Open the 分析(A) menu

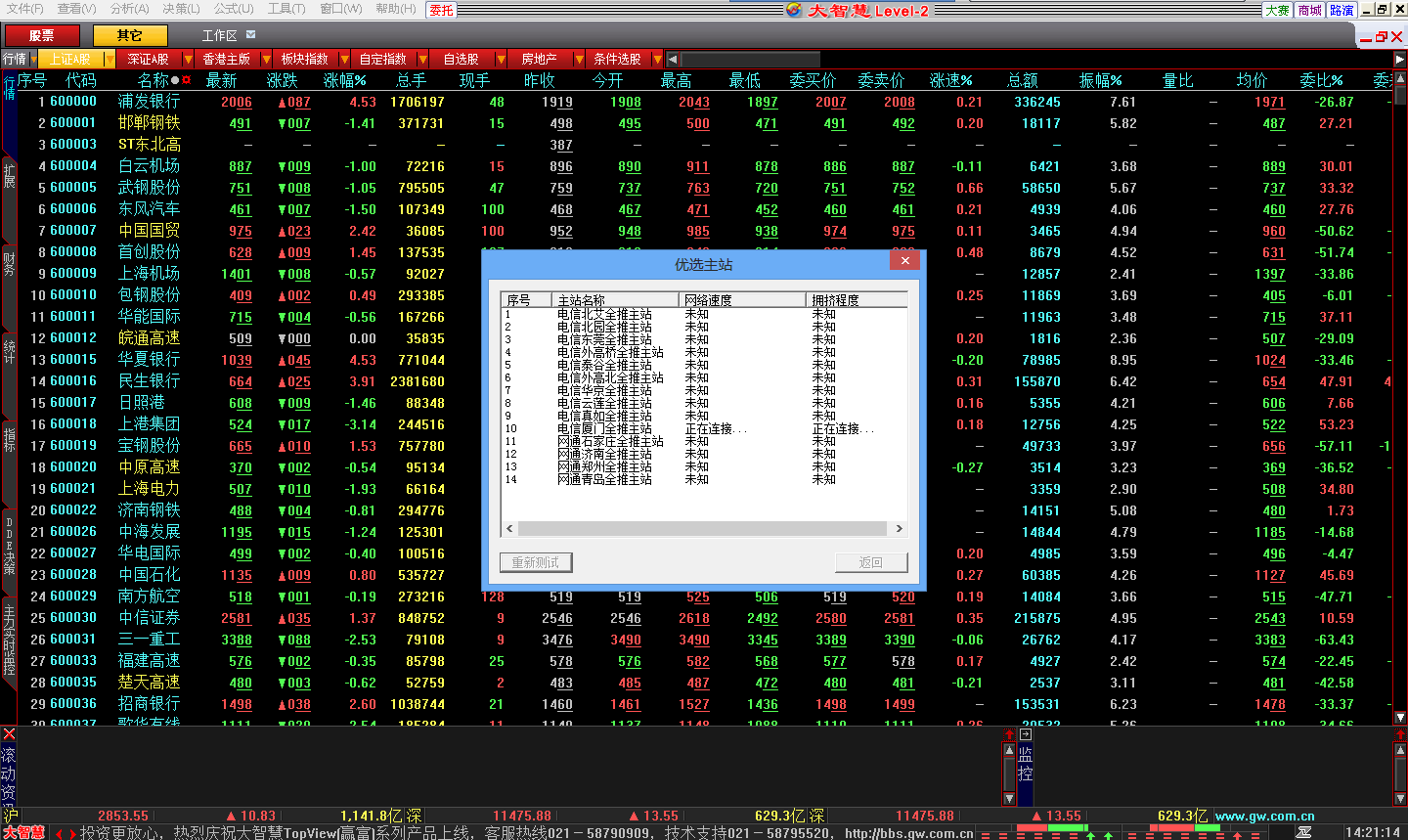point(129,9)
